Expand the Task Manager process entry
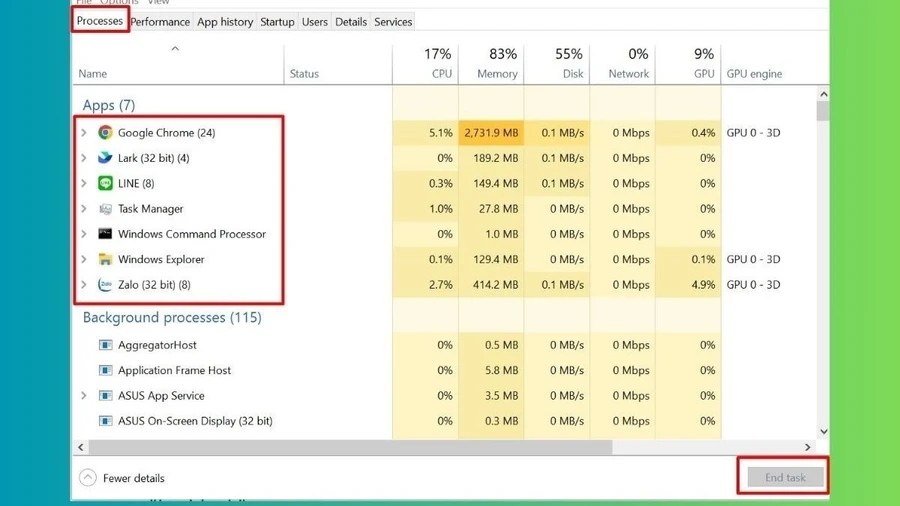Image resolution: width=900 pixels, height=506 pixels. [84, 209]
